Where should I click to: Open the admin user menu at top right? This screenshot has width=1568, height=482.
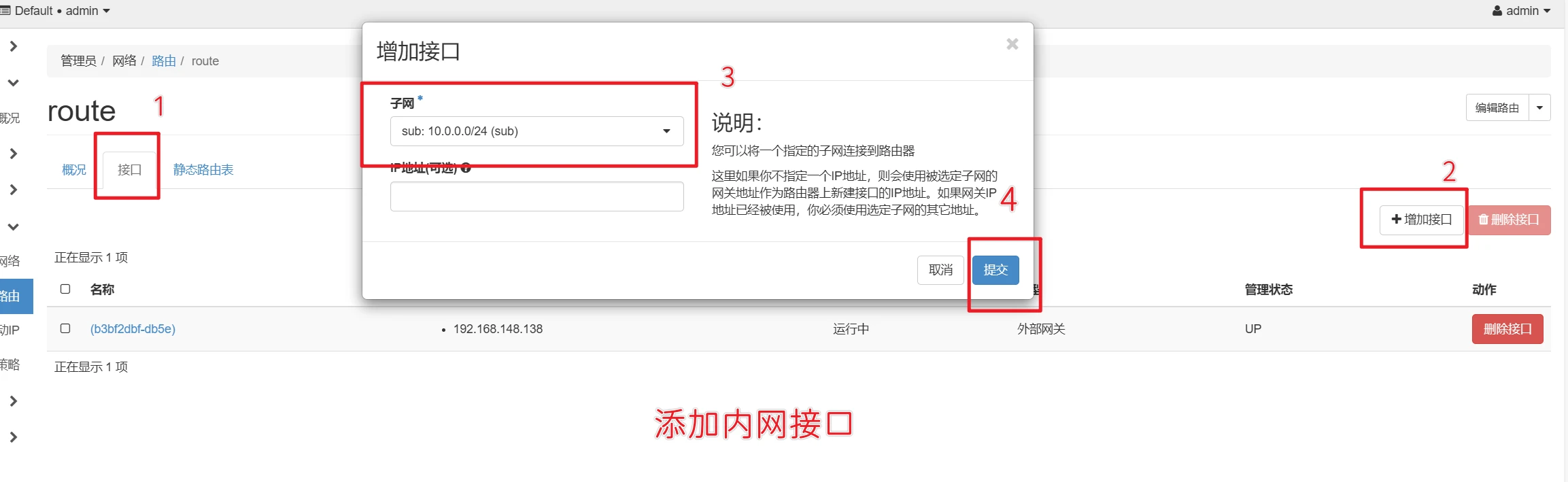[1522, 11]
